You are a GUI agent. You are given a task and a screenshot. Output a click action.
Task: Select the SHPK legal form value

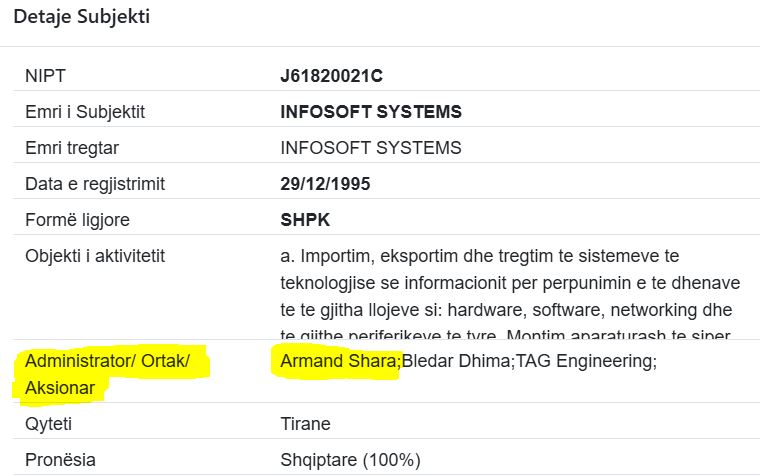click(305, 220)
